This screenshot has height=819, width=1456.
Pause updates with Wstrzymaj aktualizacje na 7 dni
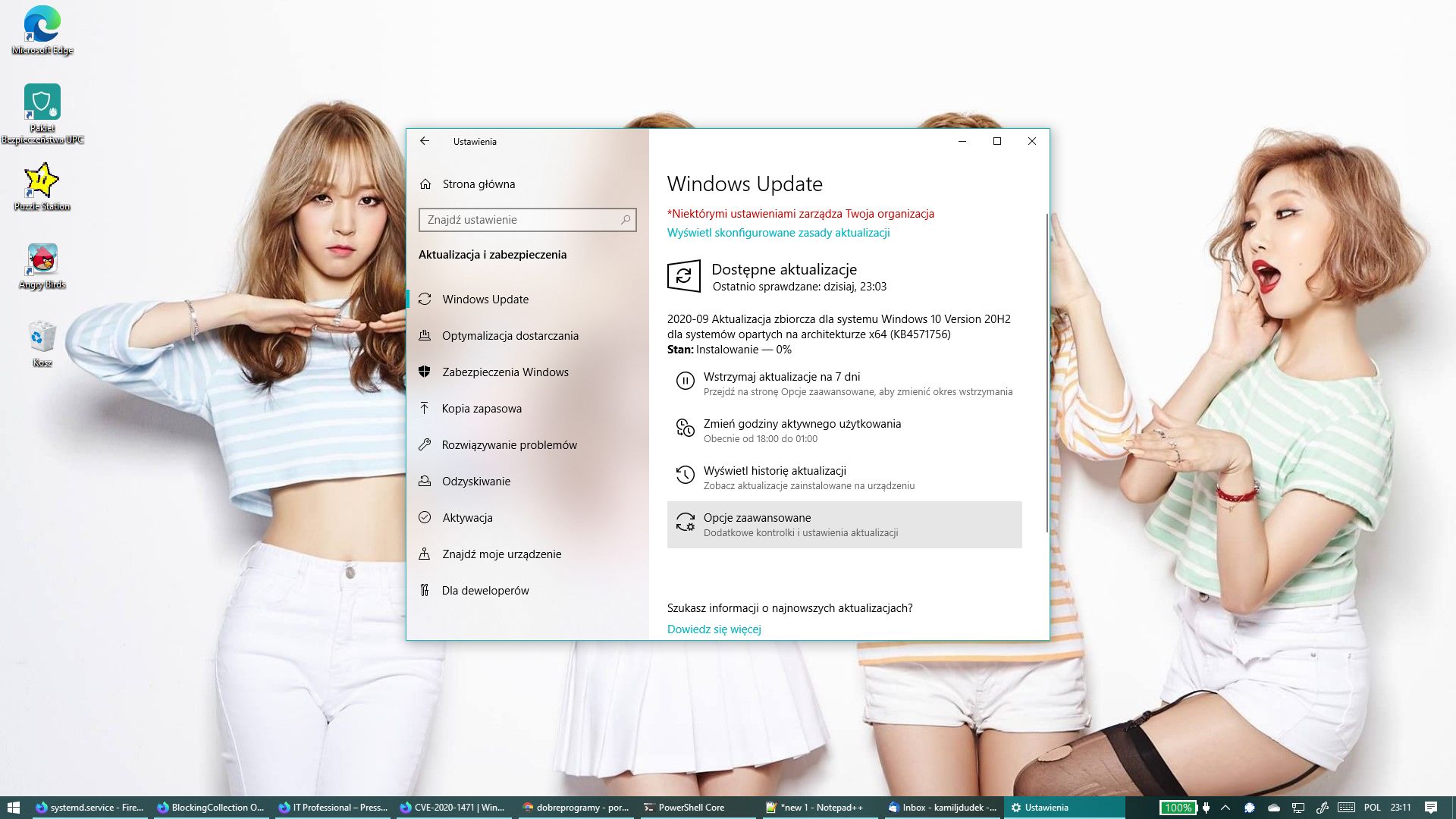pos(781,377)
